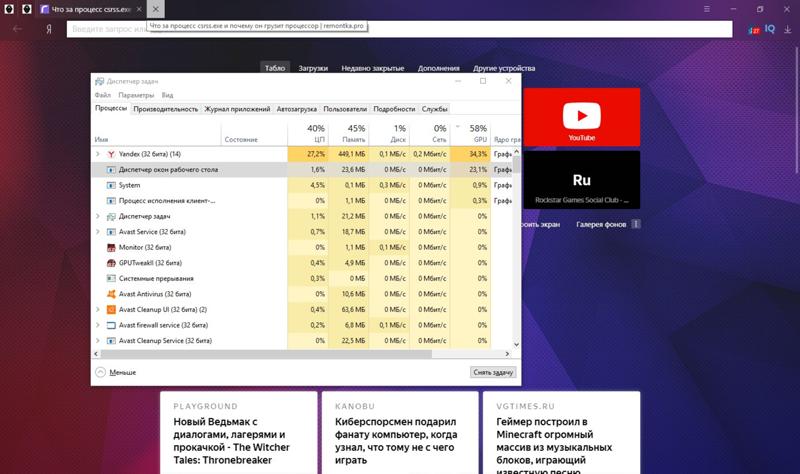Open Kanobu Киберспорсмен news card
800x474 pixels.
(400, 433)
